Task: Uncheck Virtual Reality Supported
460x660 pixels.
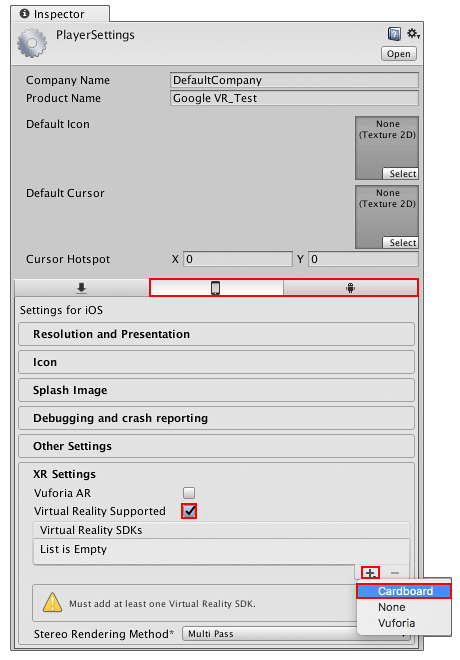Action: (189, 511)
